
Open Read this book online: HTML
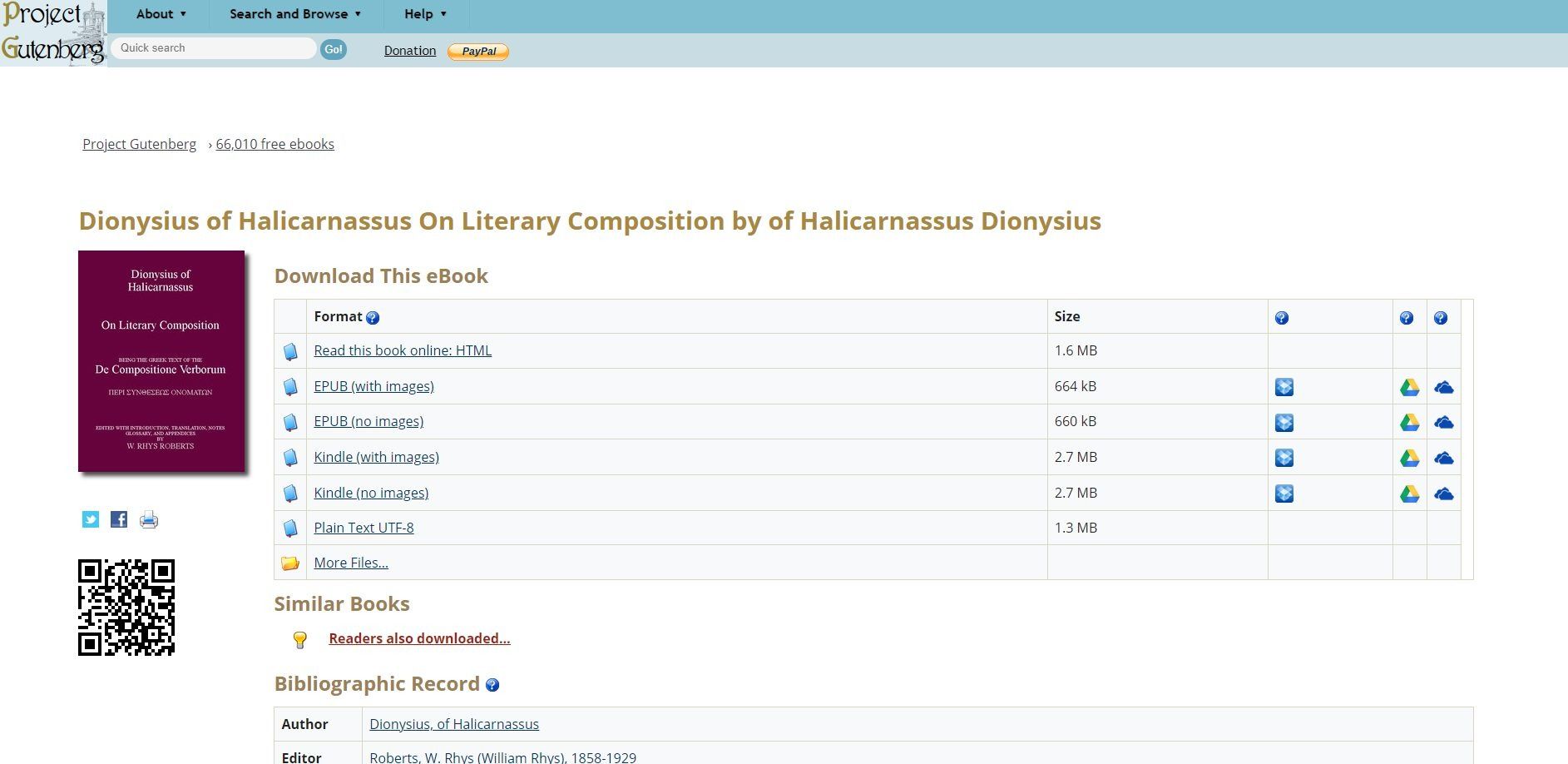click(x=402, y=350)
